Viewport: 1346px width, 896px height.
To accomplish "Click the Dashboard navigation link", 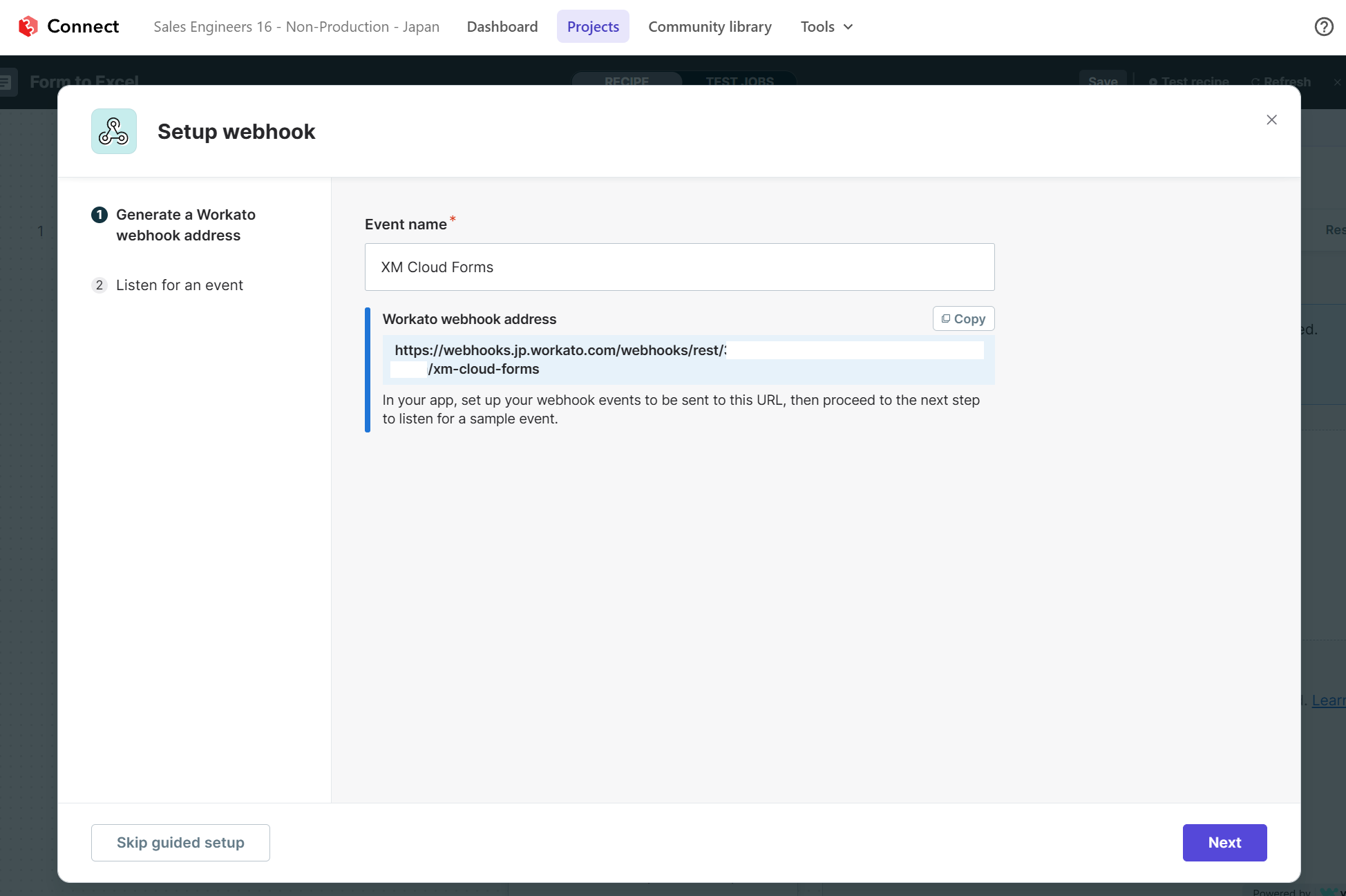I will point(503,27).
